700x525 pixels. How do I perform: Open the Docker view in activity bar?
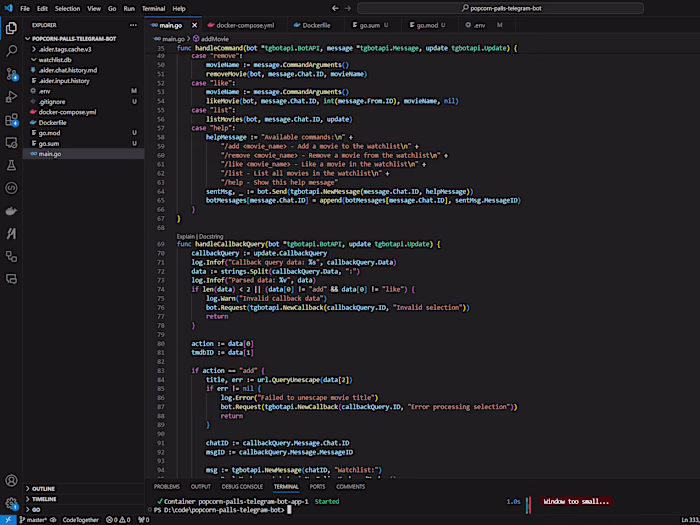coord(11,210)
